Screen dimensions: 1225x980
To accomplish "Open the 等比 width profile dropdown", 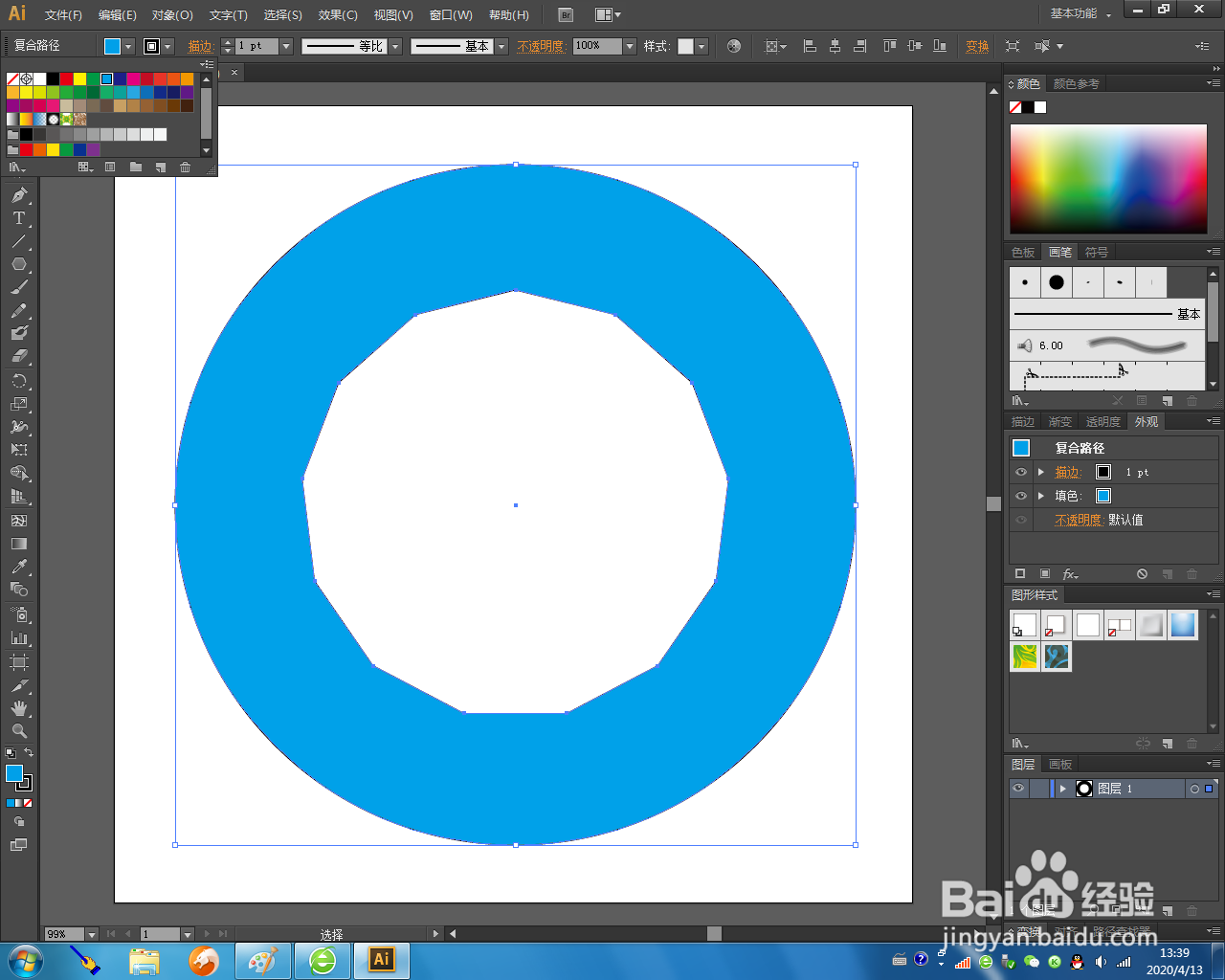I will pos(394,46).
